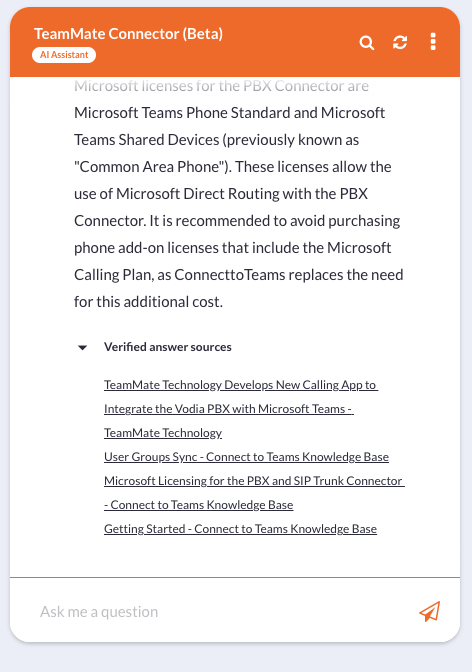Click the faded "Microsoft licenses for the PBX Connector" line
472x672 pixels.
[x=221, y=86]
